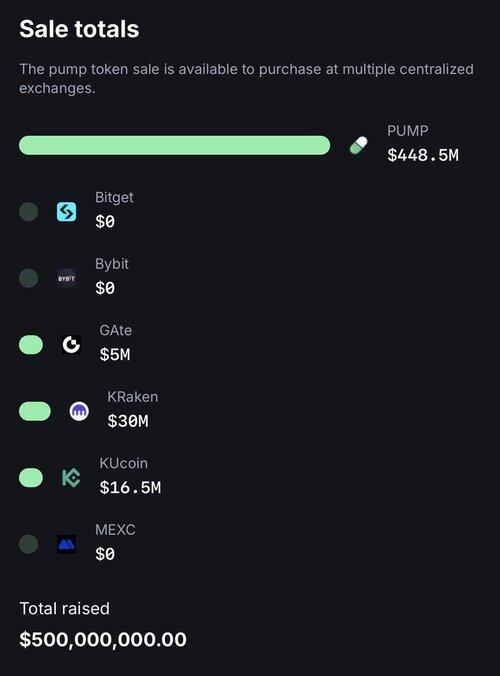Click the green Kraken amount bar
This screenshot has height=676, width=500.
tap(35, 411)
